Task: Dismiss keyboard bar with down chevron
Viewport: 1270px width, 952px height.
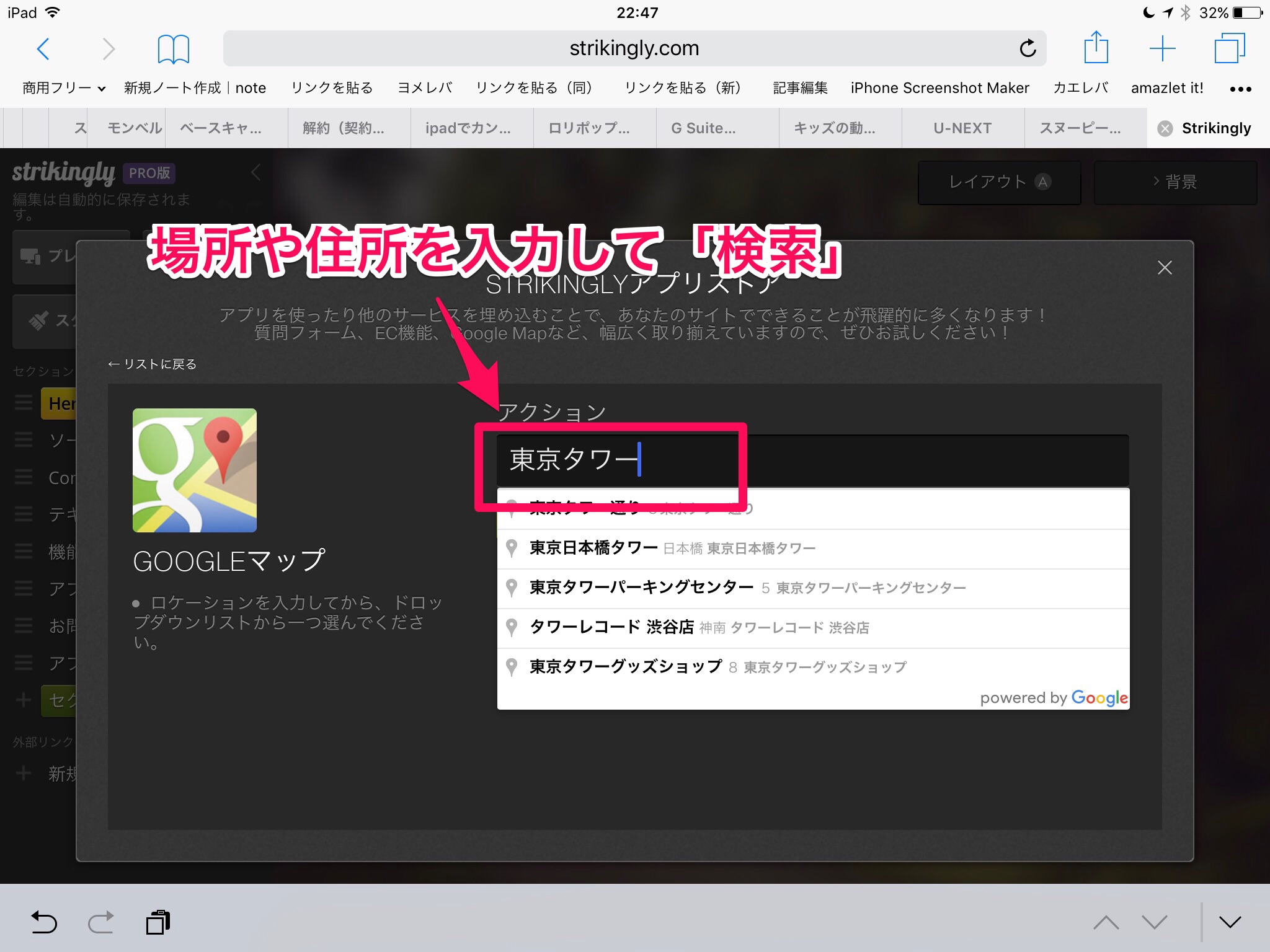Action: 1230,922
